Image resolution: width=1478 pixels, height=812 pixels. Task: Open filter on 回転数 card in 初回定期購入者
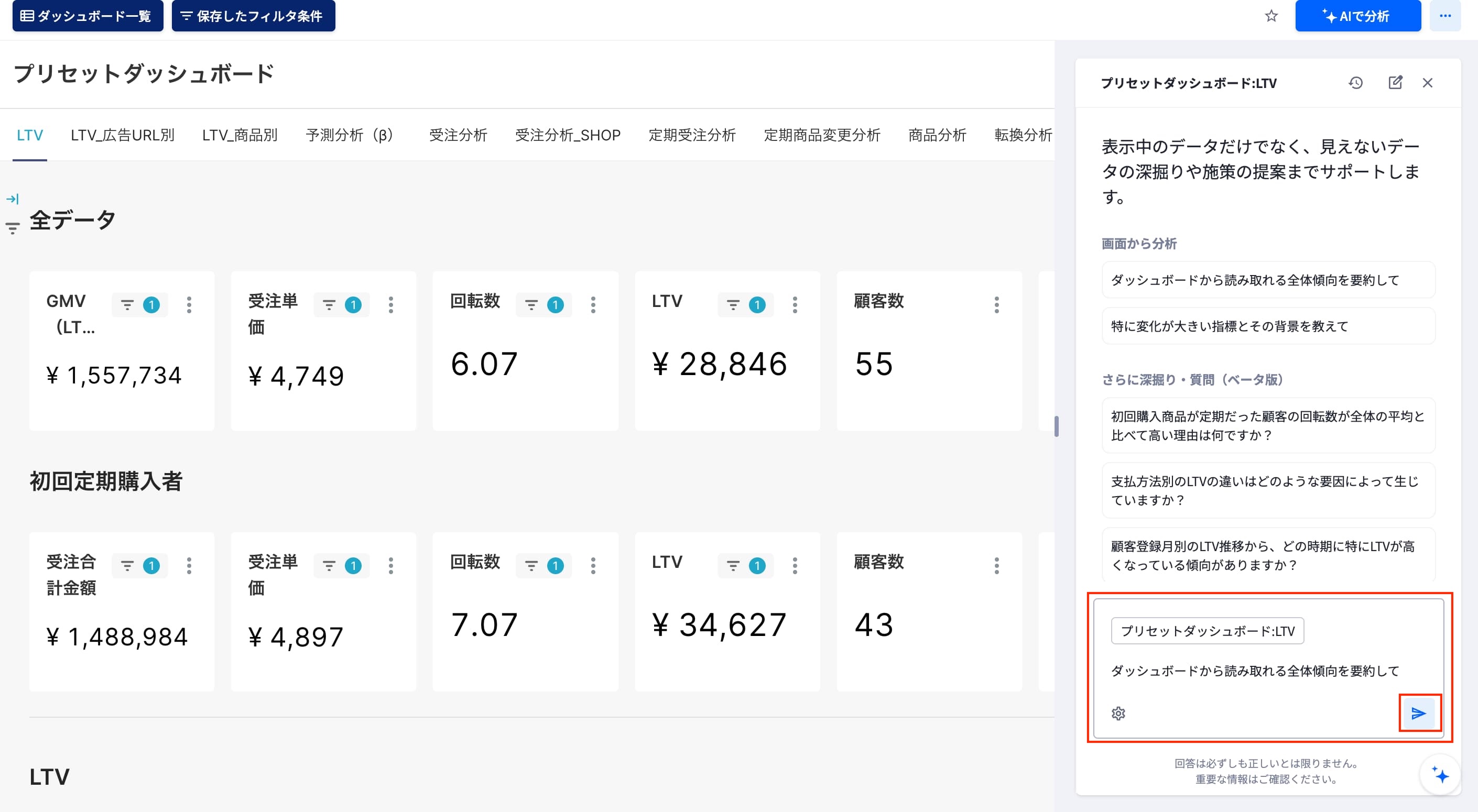(x=544, y=565)
